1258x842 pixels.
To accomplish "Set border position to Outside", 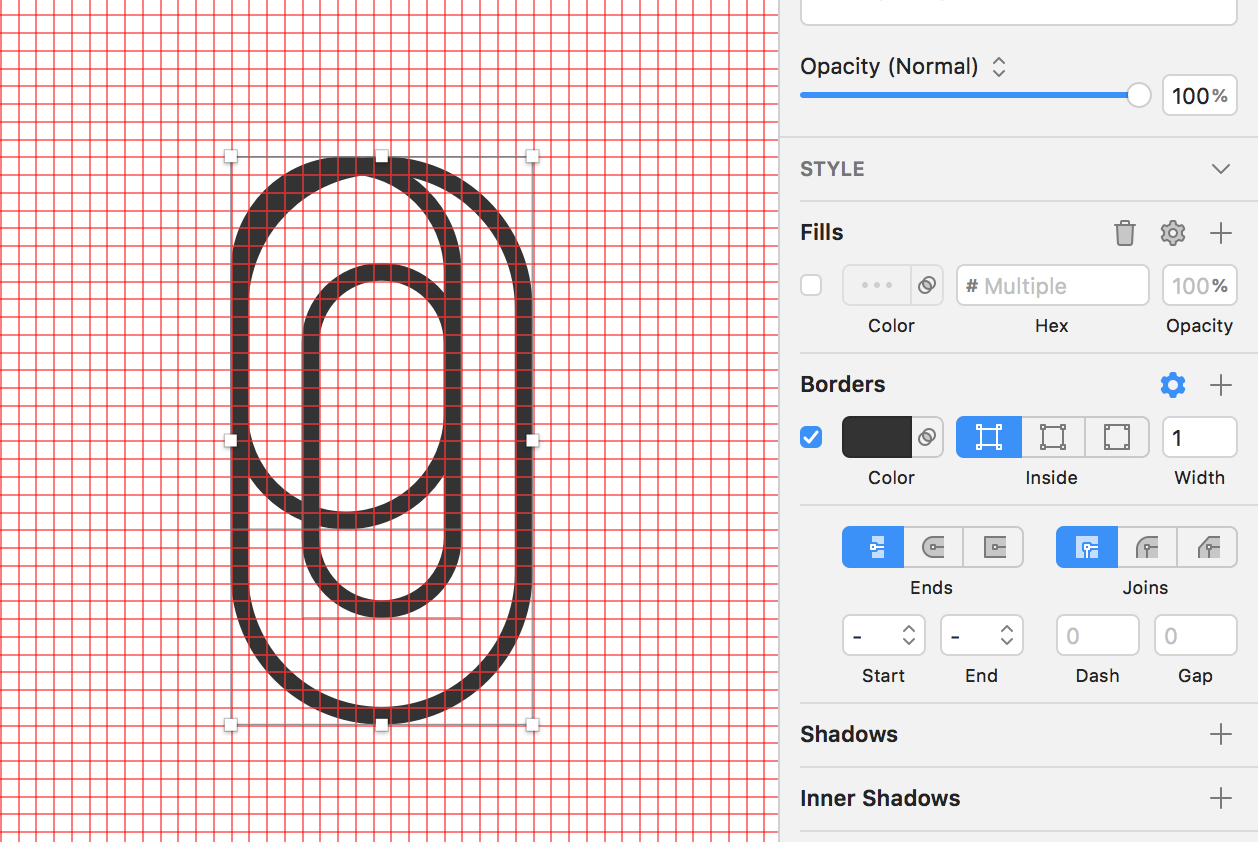I will tap(1117, 437).
